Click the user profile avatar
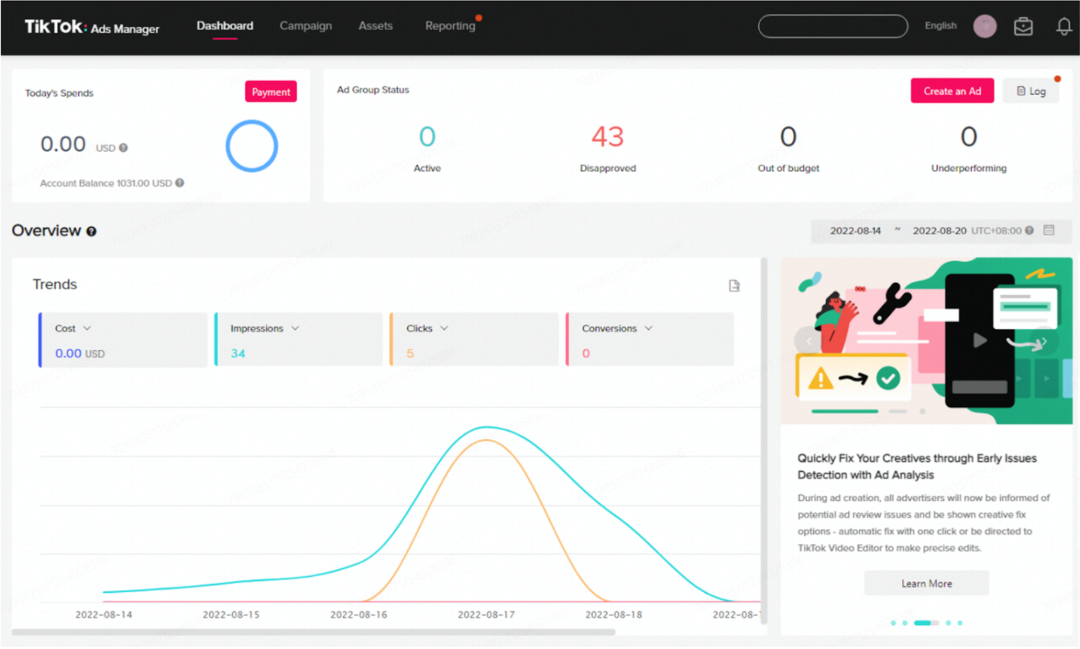 (985, 26)
